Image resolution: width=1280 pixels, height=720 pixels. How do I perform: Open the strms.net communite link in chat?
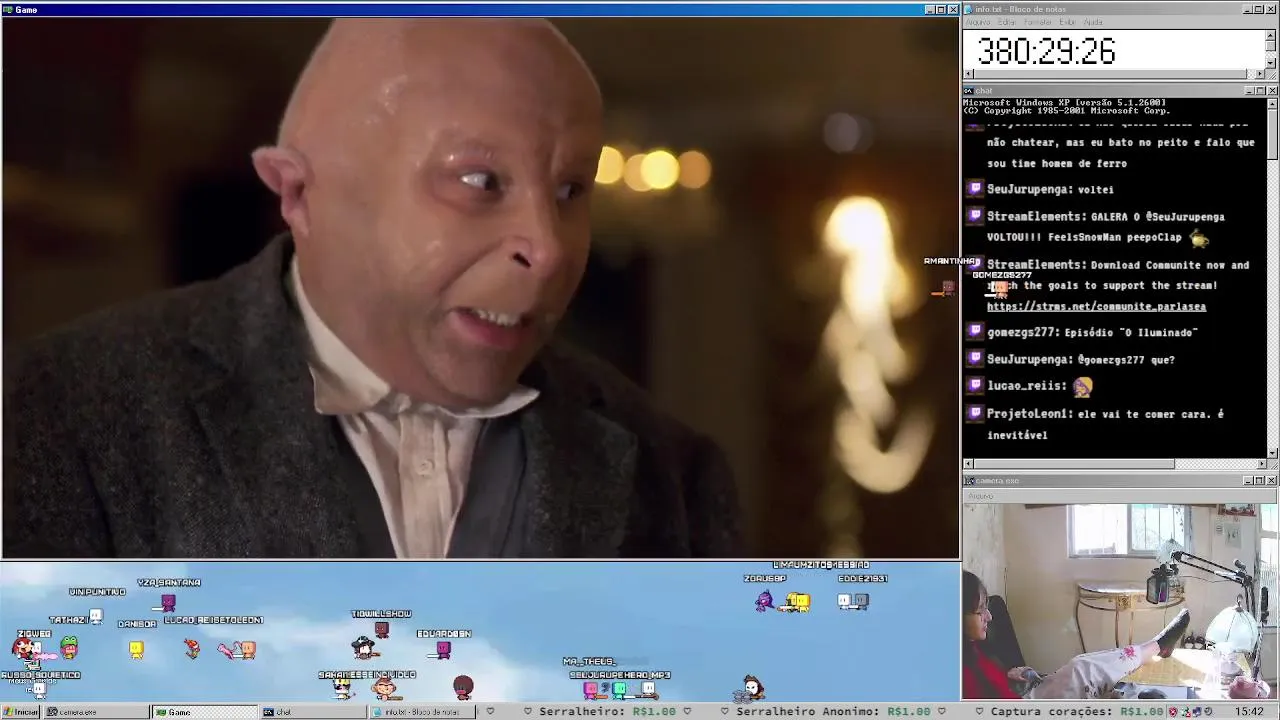pyautogui.click(x=1096, y=307)
